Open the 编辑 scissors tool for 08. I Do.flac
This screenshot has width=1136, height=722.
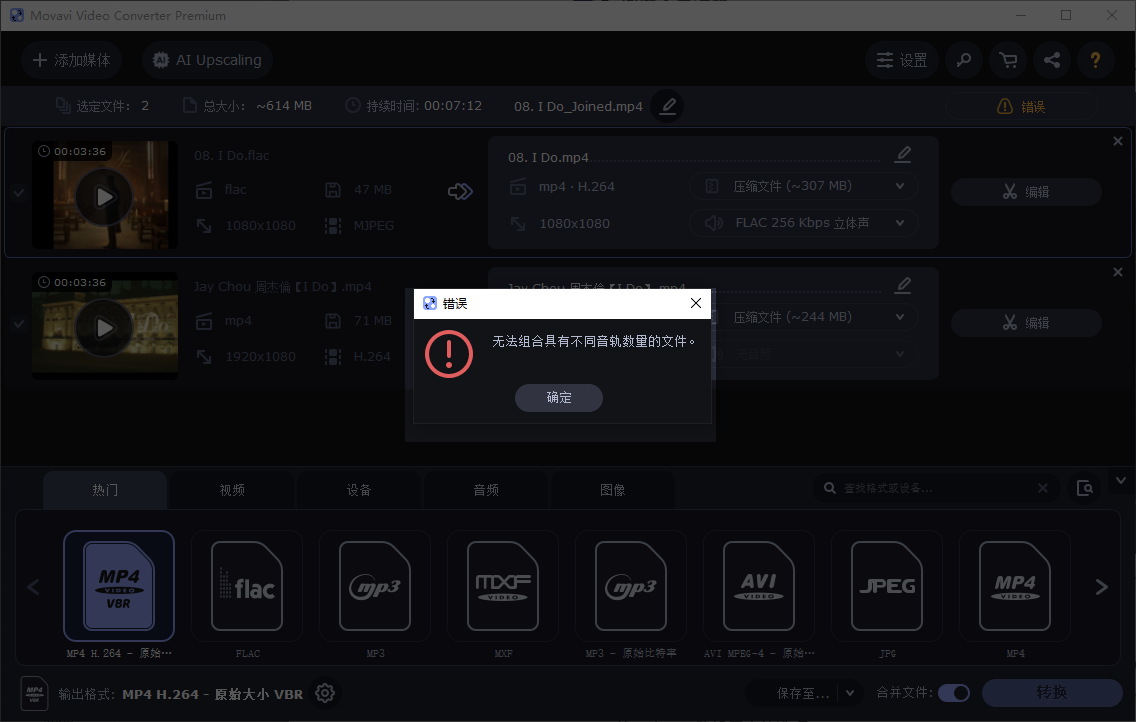pyautogui.click(x=1026, y=191)
